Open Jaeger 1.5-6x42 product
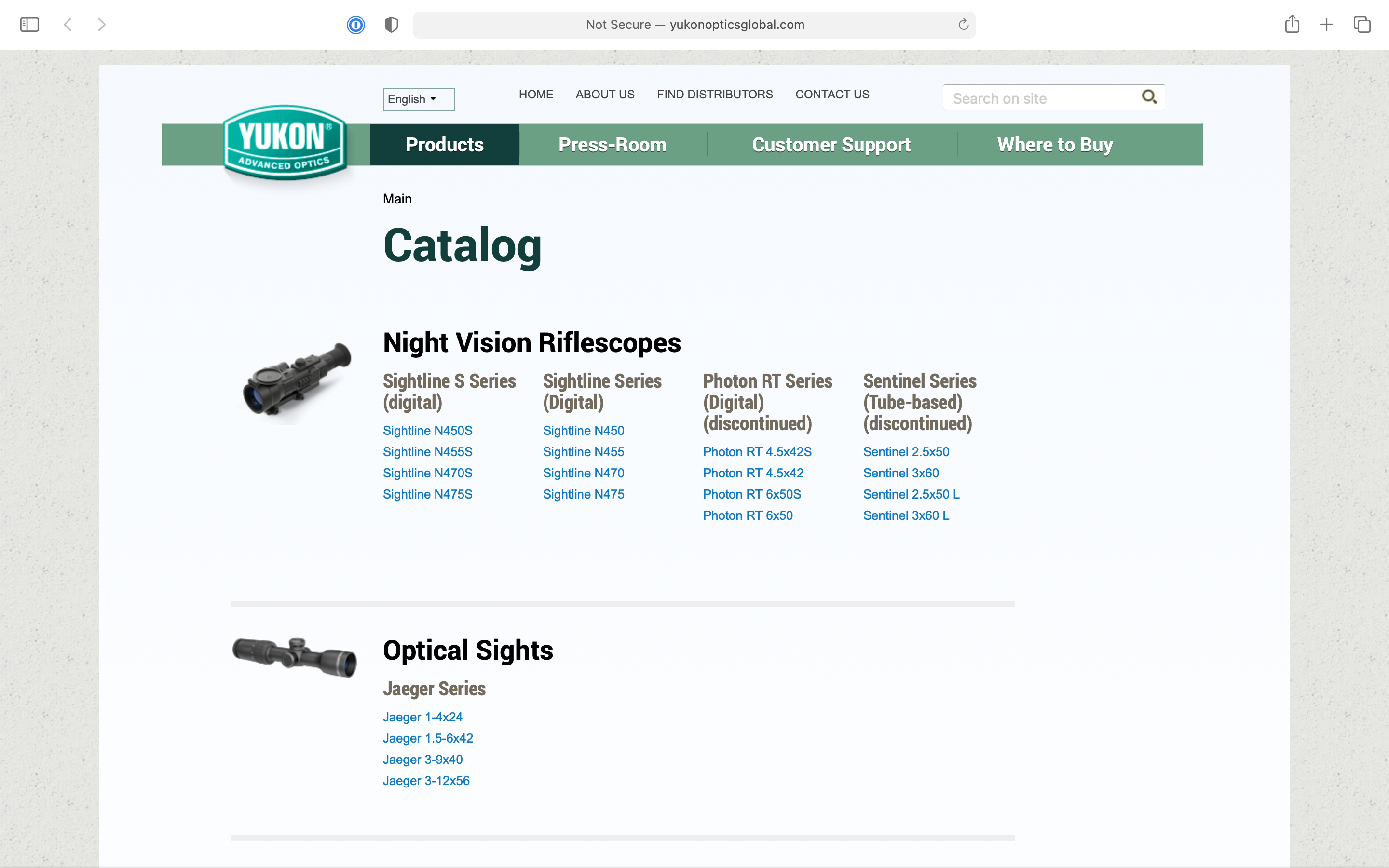 428,738
